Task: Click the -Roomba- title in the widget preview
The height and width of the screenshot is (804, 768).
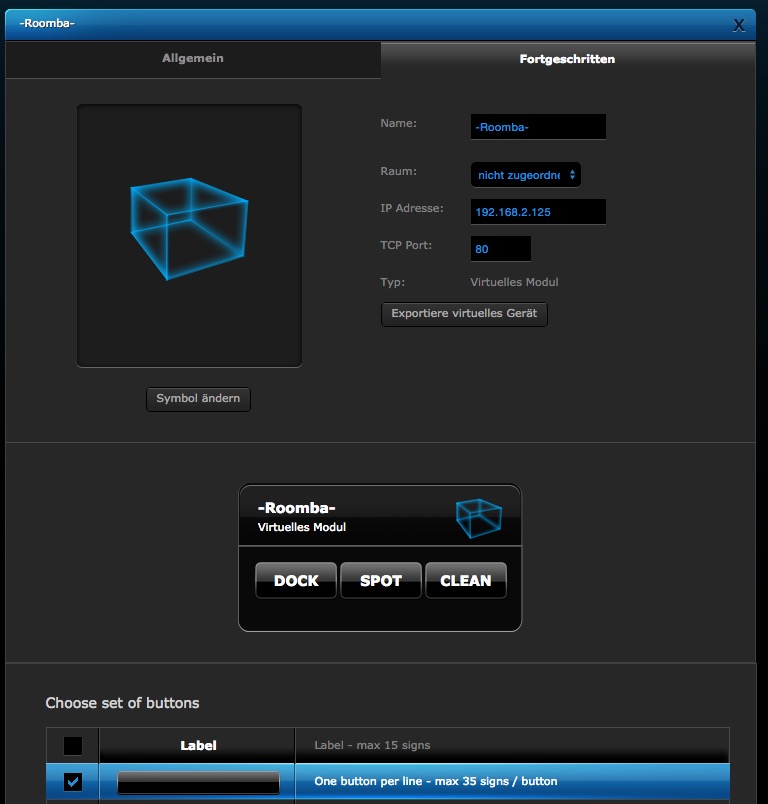Action: pyautogui.click(x=296, y=508)
